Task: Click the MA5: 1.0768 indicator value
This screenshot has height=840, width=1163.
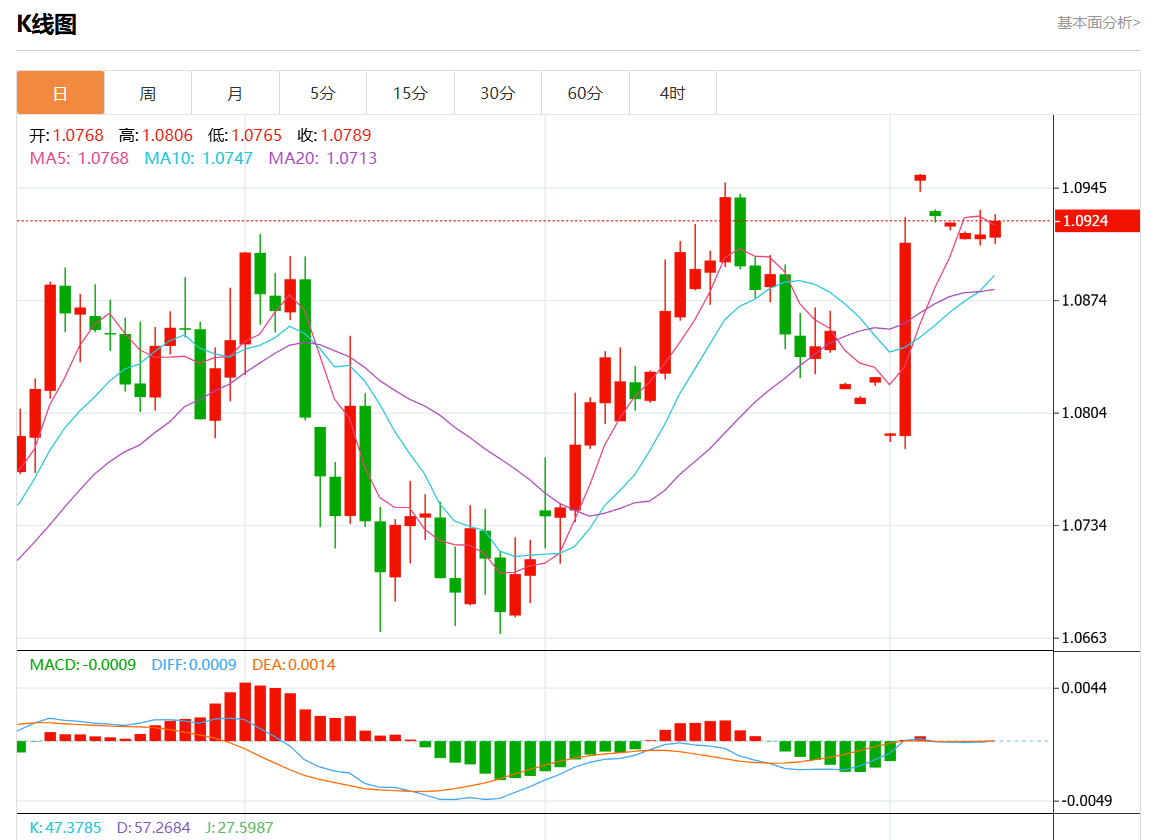Action: click(x=79, y=158)
